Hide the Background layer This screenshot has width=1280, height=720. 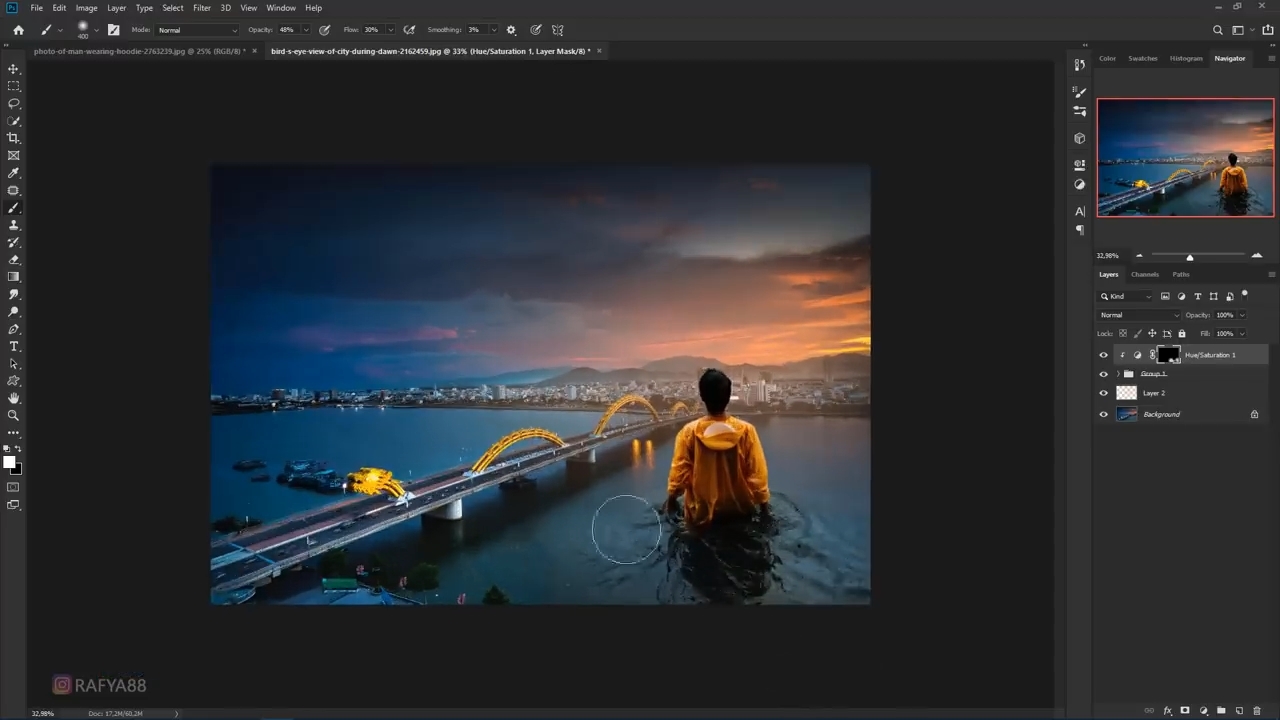click(x=1104, y=414)
